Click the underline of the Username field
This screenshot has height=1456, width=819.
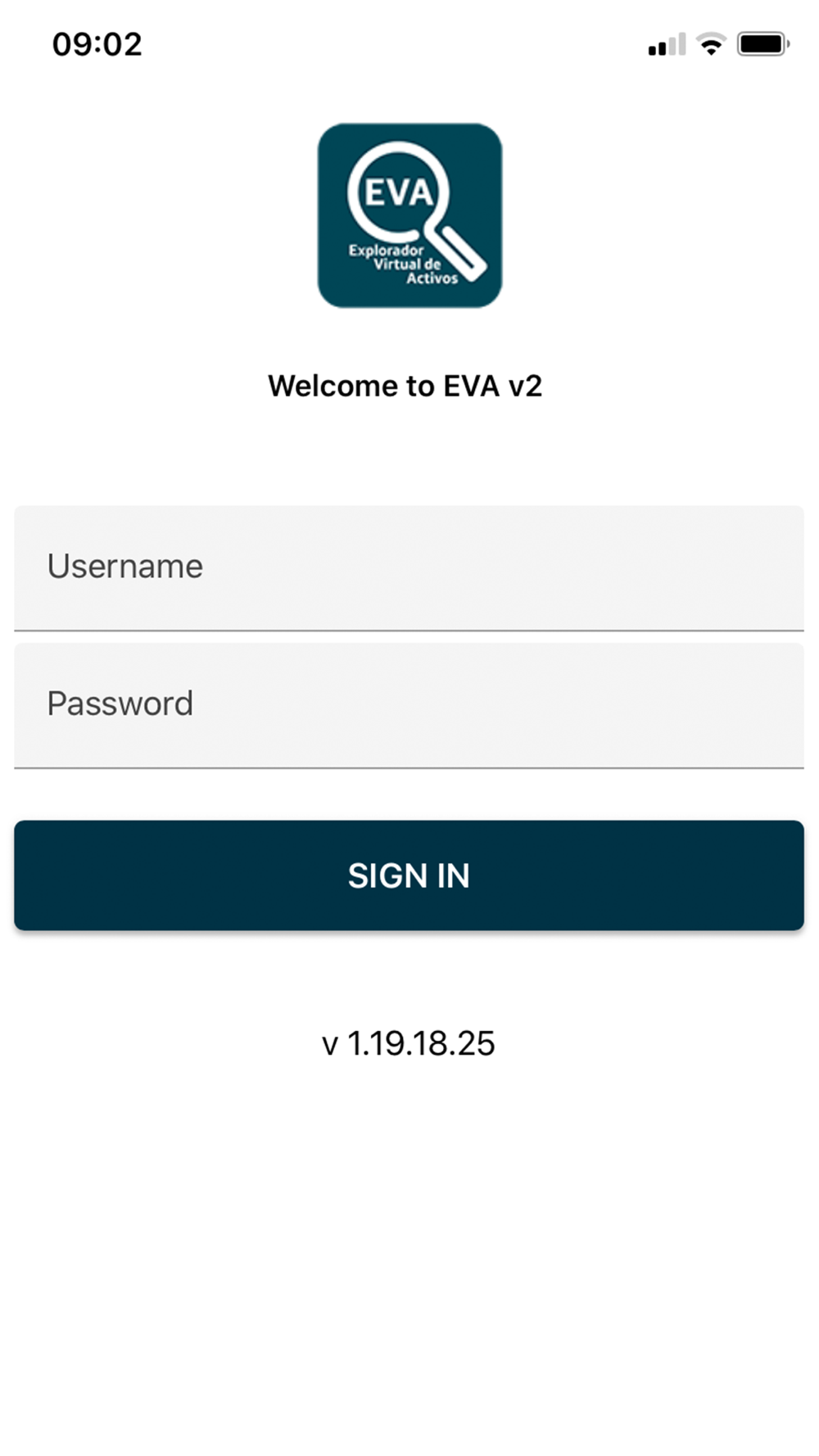tap(409, 631)
